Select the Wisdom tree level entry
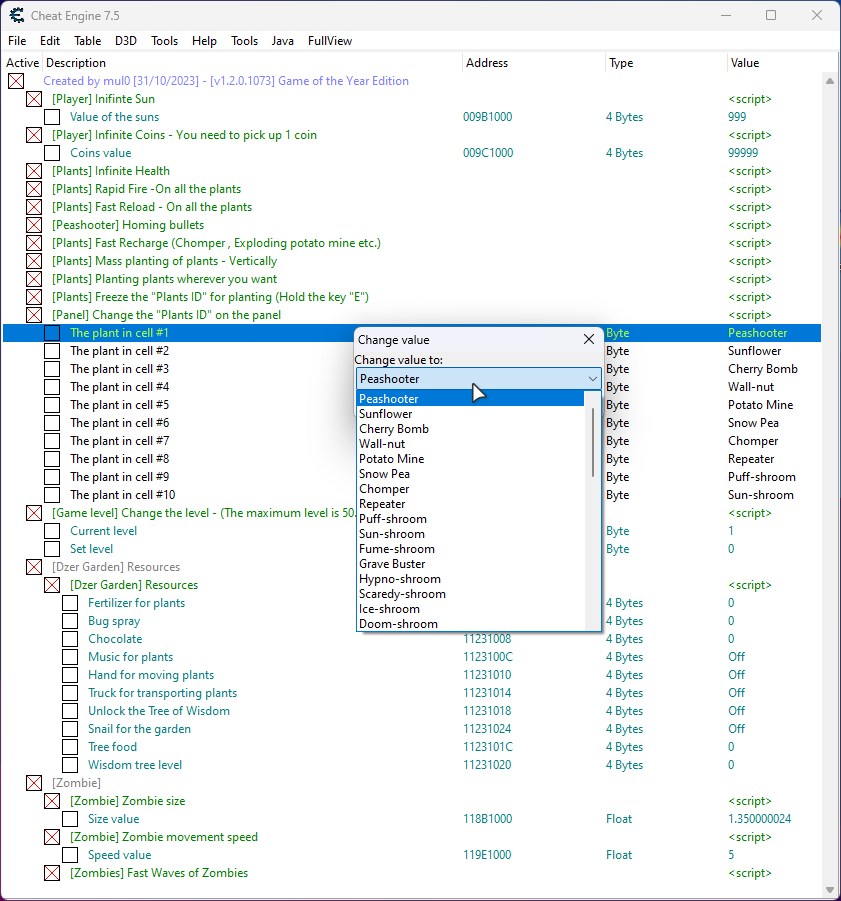This screenshot has height=901, width=841. point(135,765)
